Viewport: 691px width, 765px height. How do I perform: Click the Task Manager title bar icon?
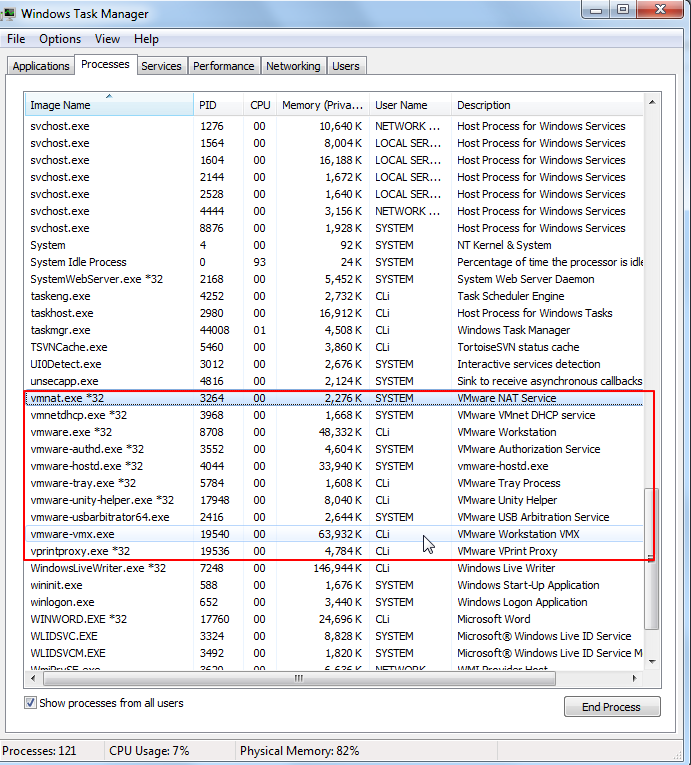8,13
